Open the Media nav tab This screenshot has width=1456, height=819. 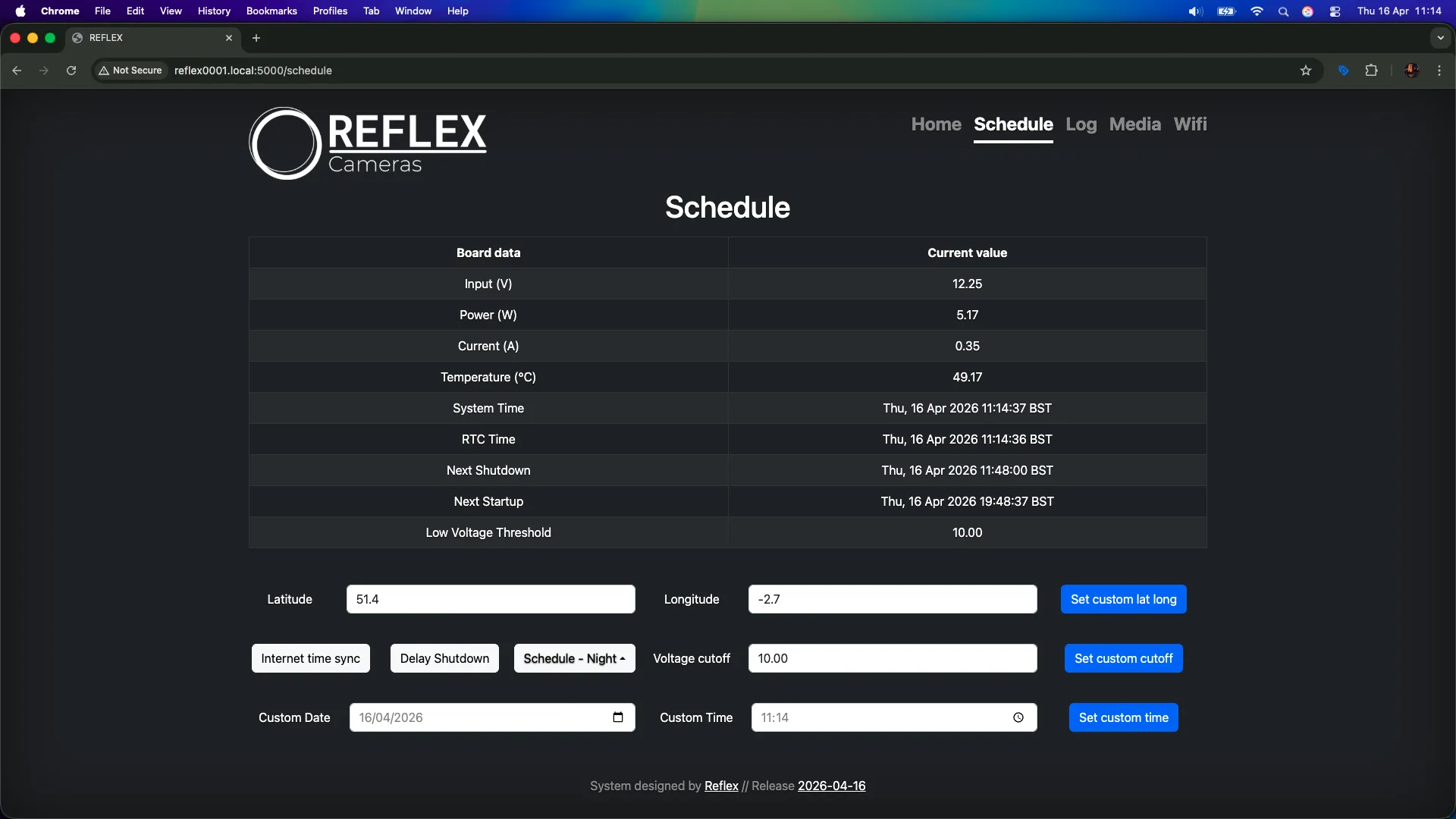1134,124
